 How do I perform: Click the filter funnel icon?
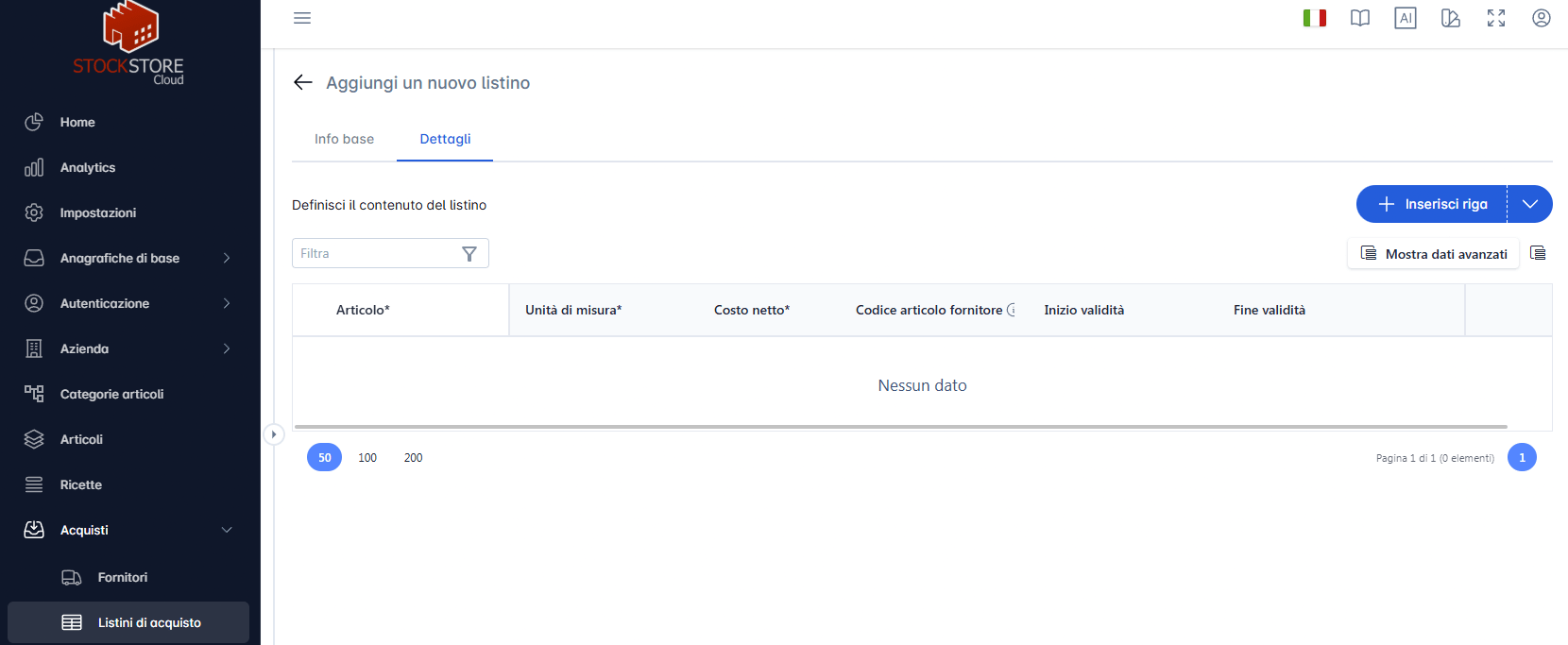click(x=469, y=253)
